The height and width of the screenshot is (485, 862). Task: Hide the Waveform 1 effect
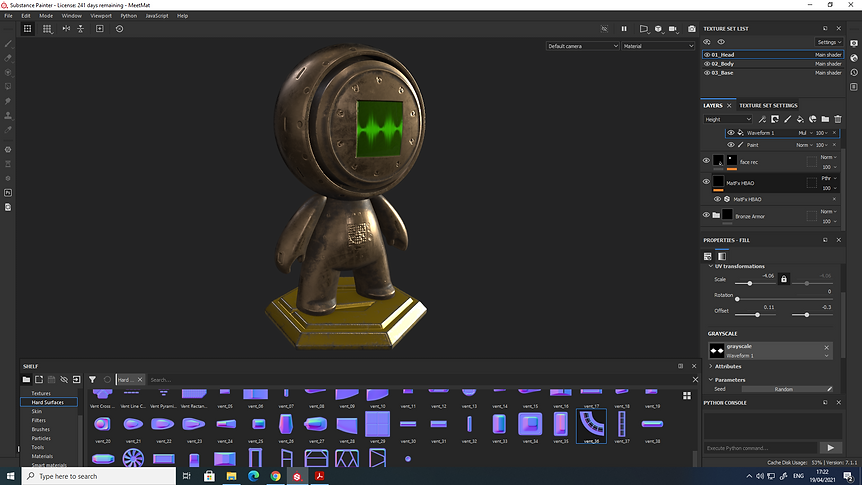tap(731, 133)
